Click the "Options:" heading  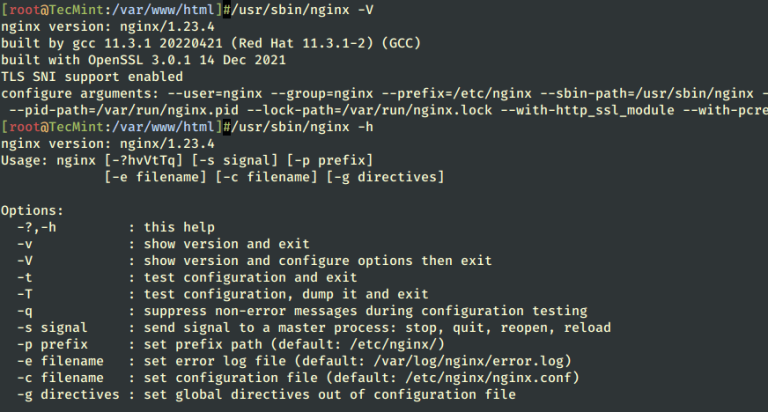(34, 211)
